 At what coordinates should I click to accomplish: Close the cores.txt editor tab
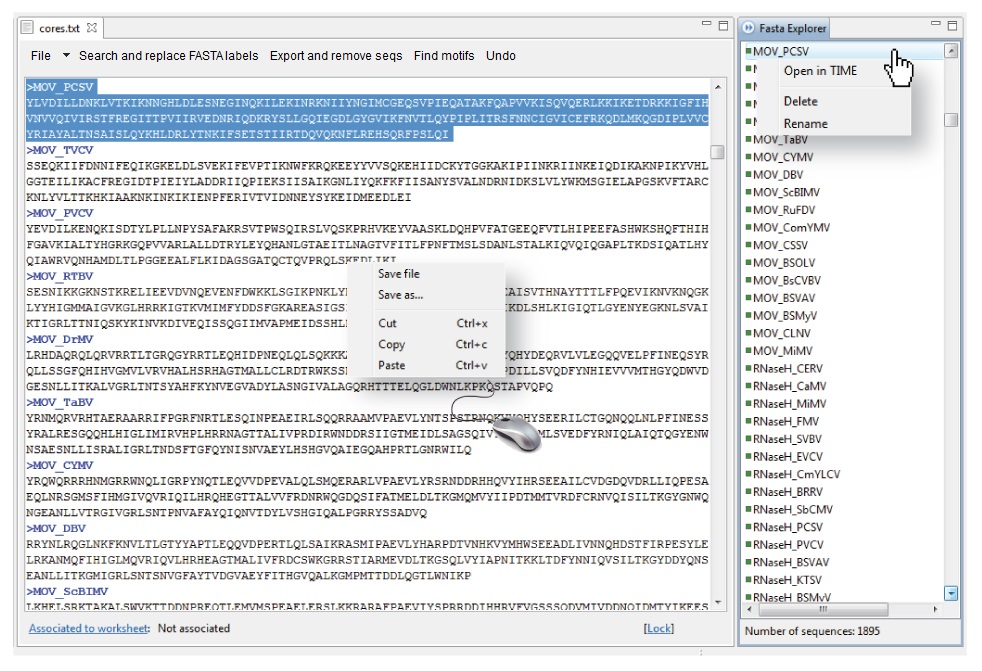coord(92,28)
